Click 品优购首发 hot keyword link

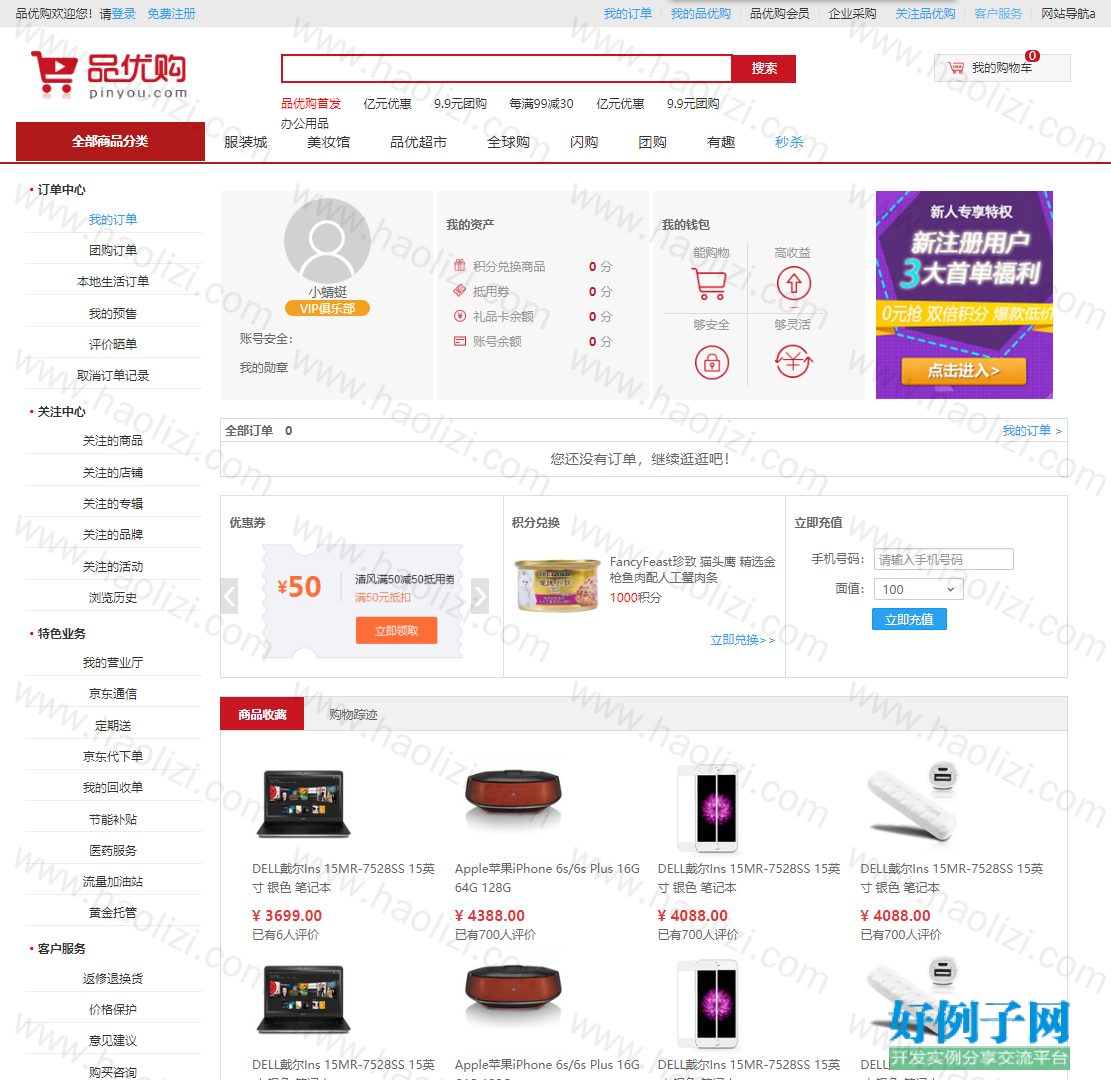[311, 103]
